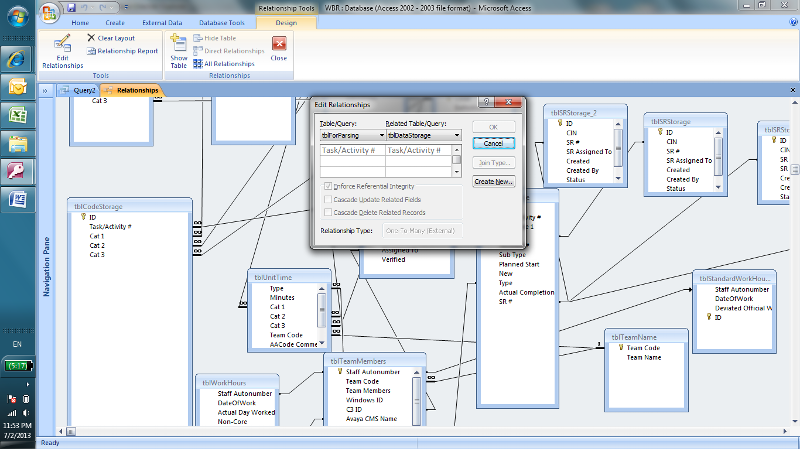Click tblISRStorage_2 field list scrollbar
Screen dimensions: 800x449
click(618, 151)
